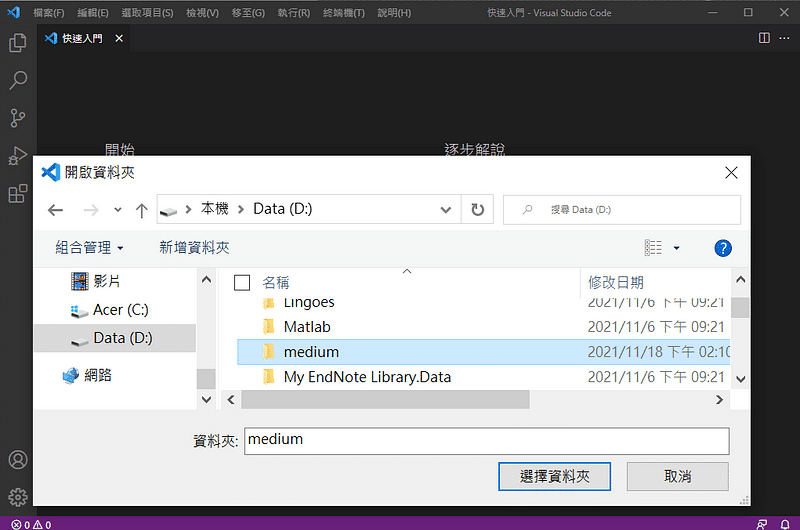
Task: Click the split editor icon
Action: [x=764, y=38]
